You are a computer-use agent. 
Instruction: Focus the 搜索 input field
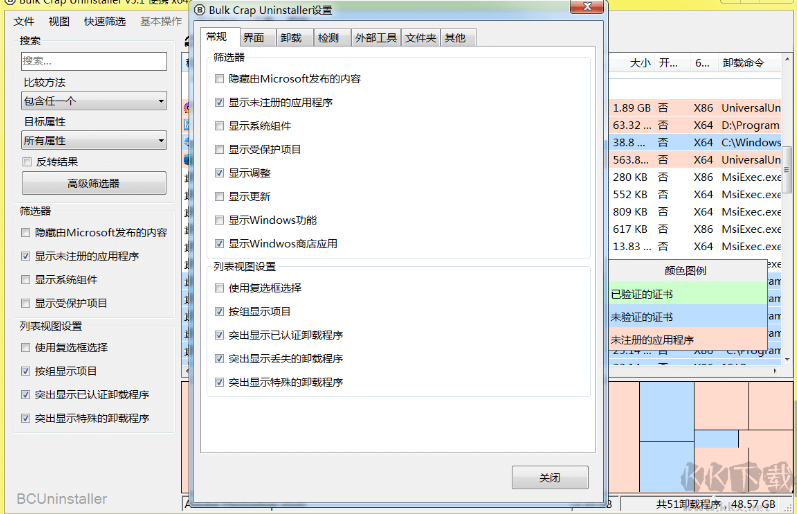(x=94, y=61)
